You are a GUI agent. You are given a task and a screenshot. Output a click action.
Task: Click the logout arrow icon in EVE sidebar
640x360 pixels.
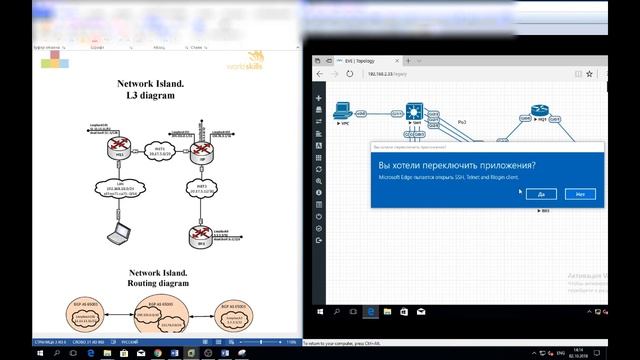(x=319, y=240)
